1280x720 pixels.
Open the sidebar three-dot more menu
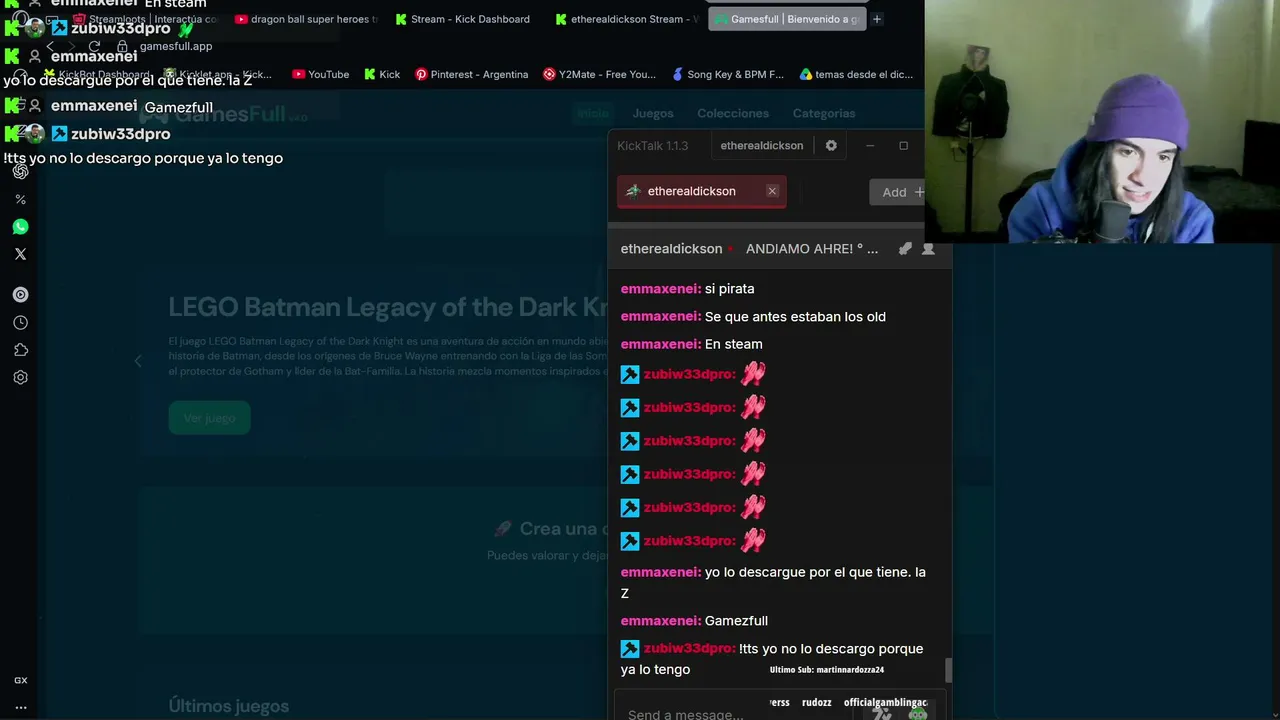[20, 707]
